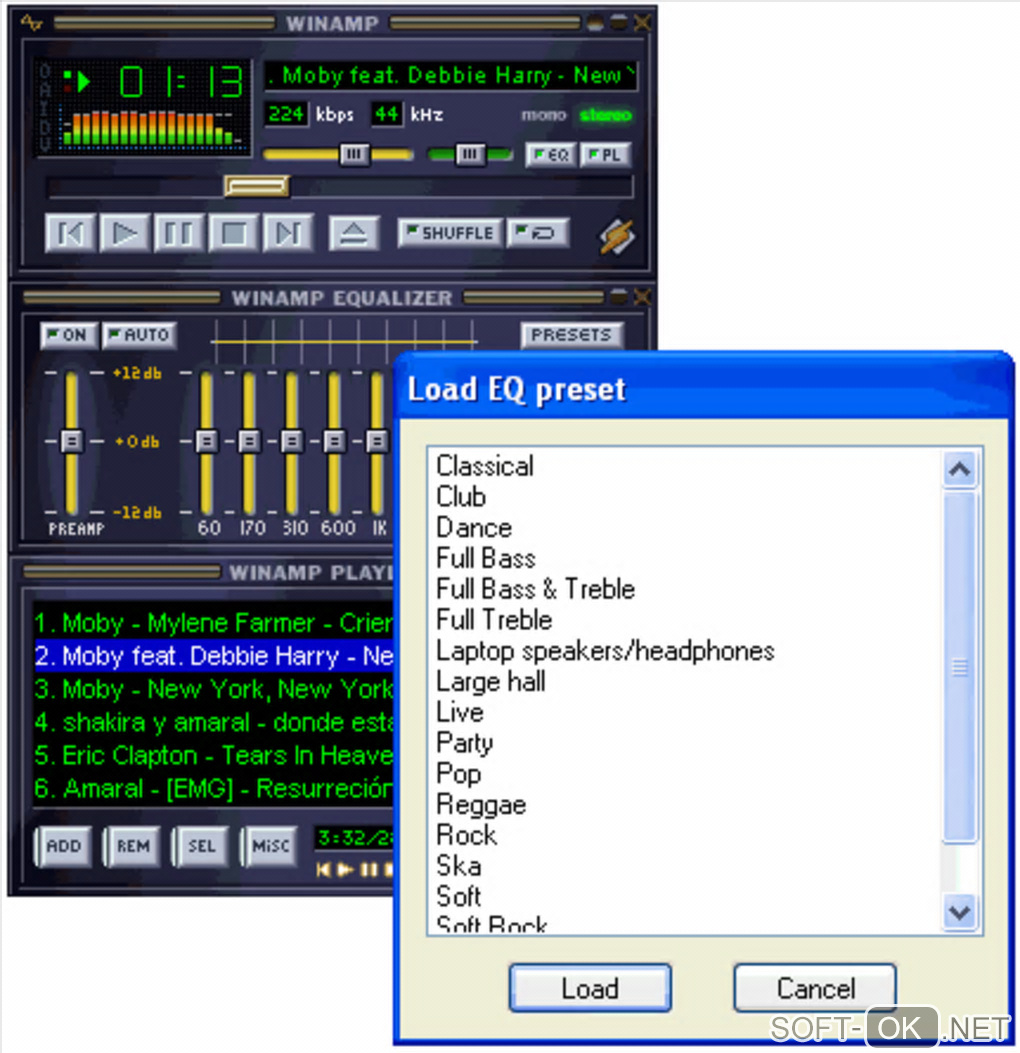Image resolution: width=1020 pixels, height=1053 pixels.
Task: Click the Previous track button in Winamp
Action: [71, 234]
